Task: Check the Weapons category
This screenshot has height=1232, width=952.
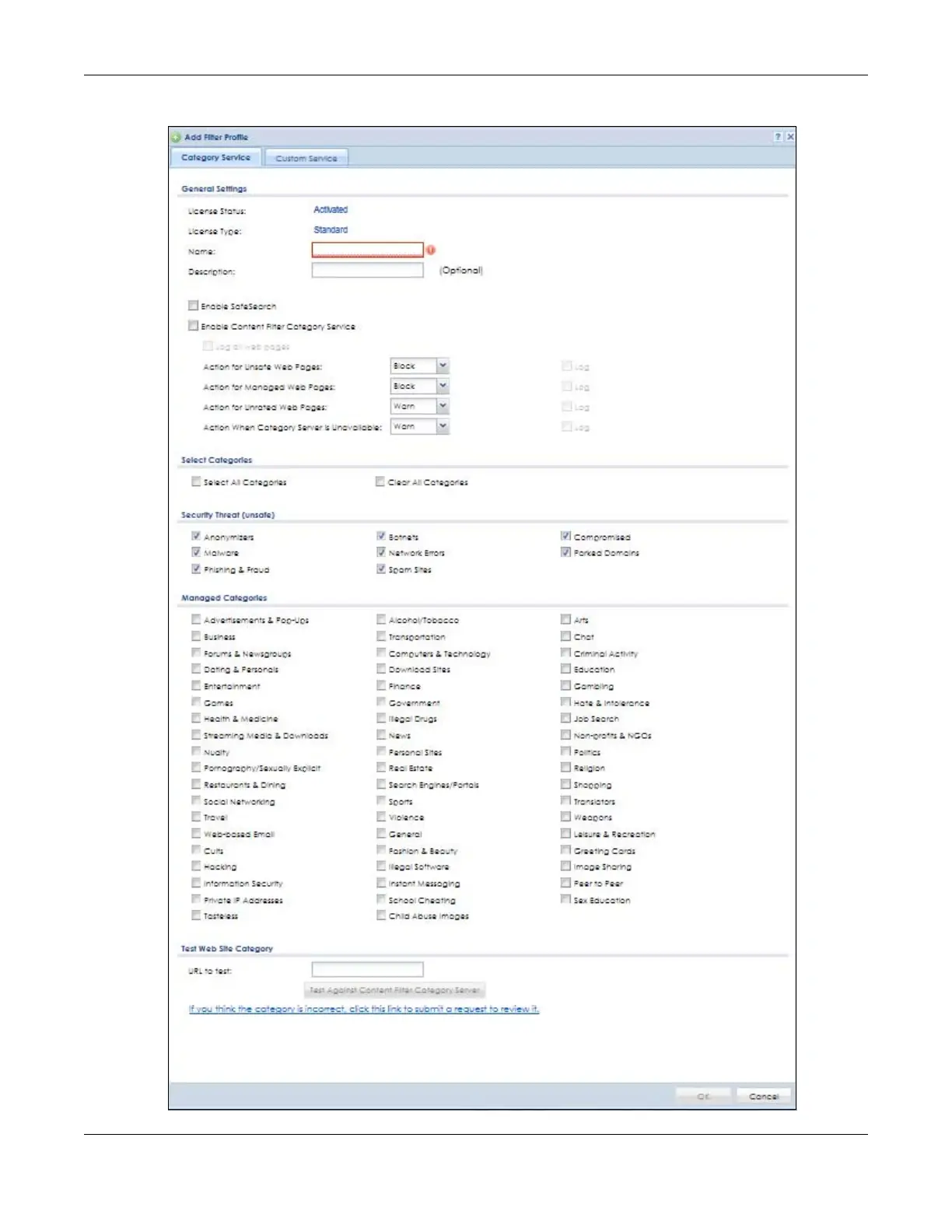Action: [x=566, y=817]
